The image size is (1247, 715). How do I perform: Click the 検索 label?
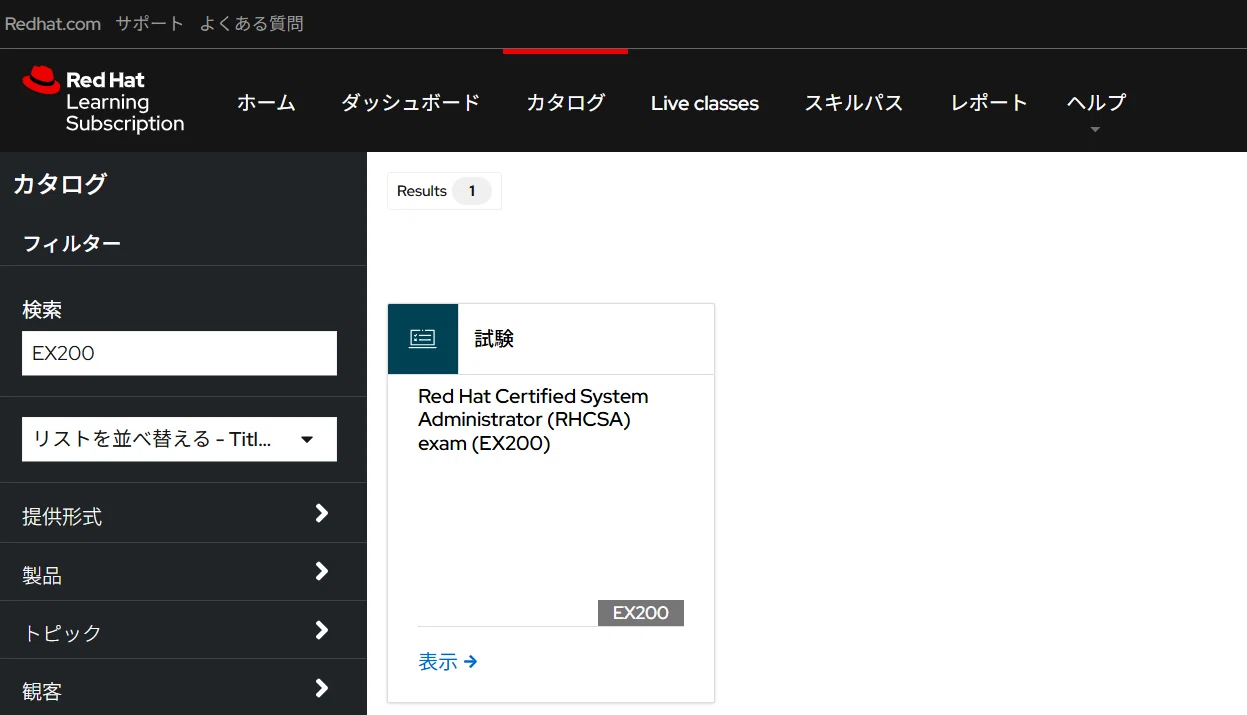pos(42,310)
